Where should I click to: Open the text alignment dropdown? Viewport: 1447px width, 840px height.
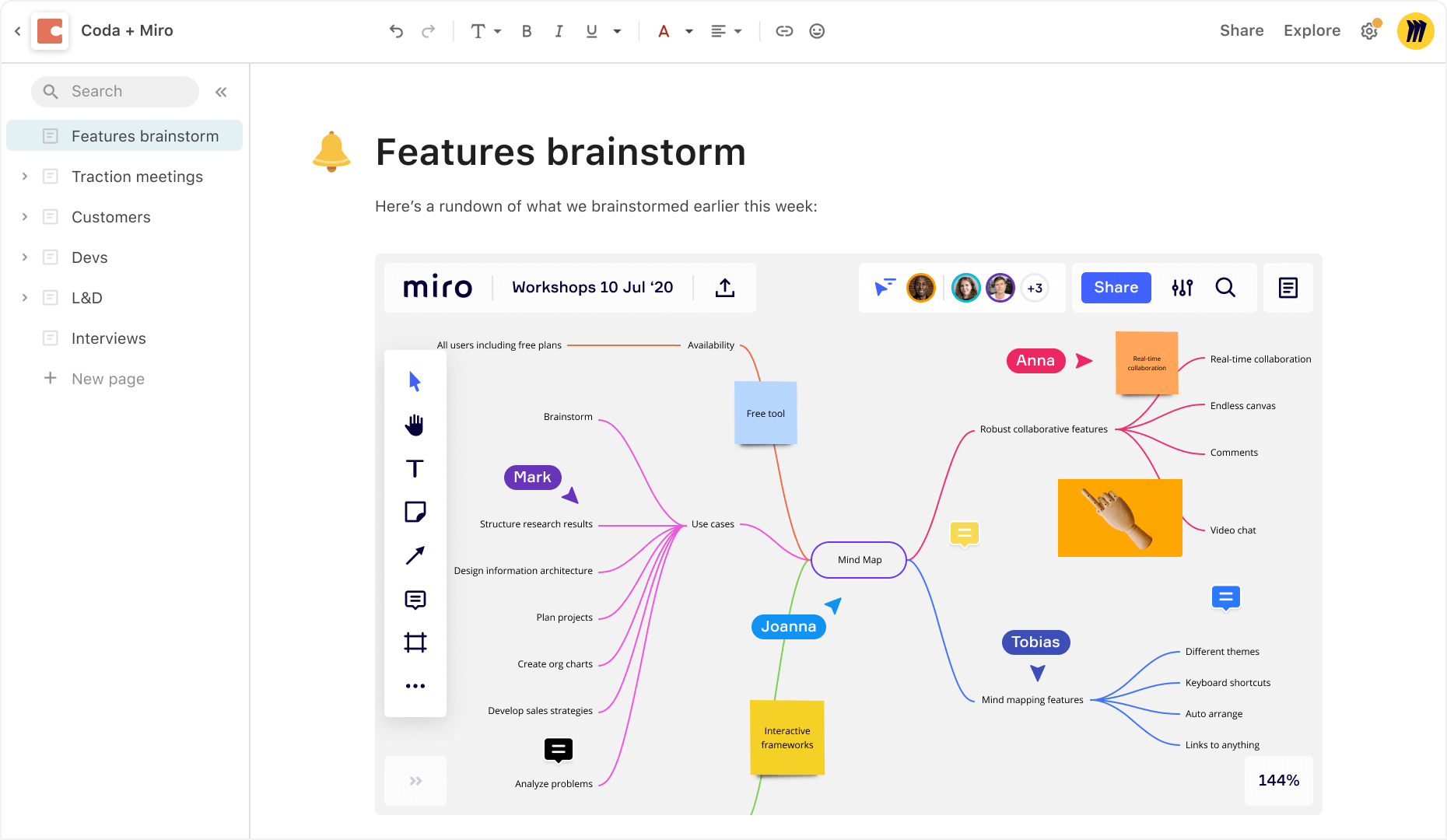click(727, 31)
